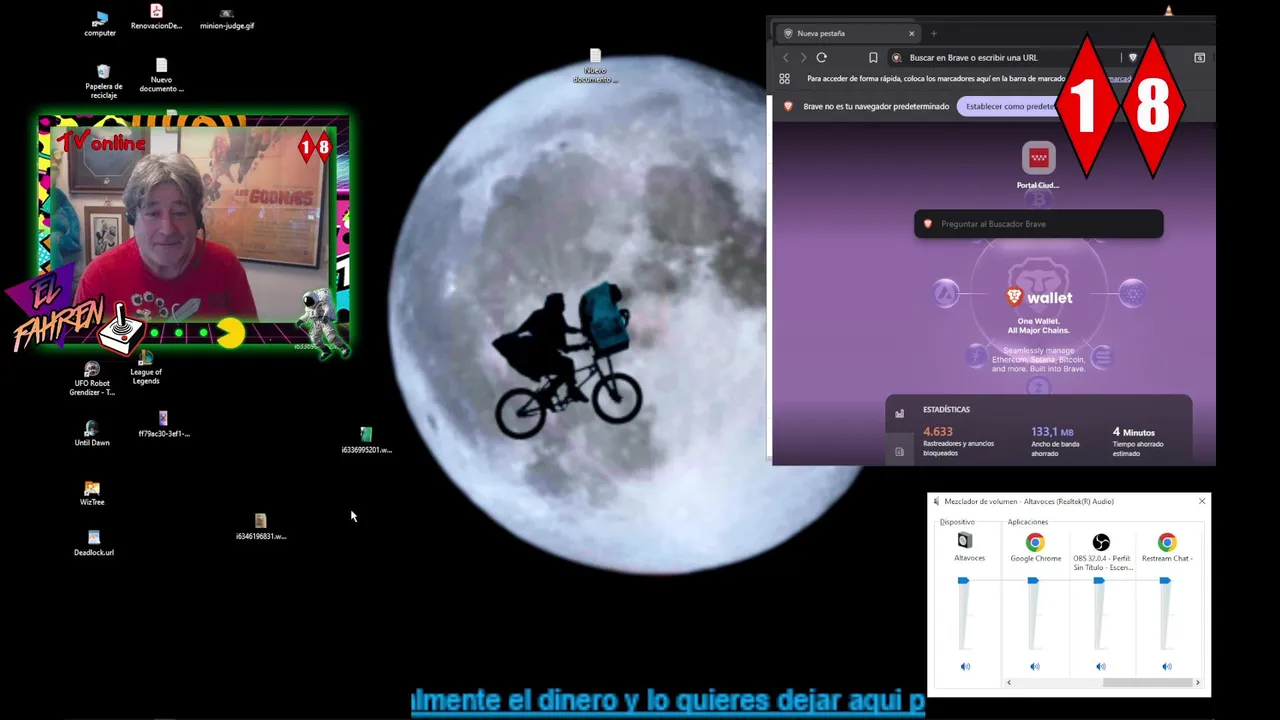Image resolution: width=1280 pixels, height=720 pixels.
Task: Select i6346196831.w... file on desktop
Action: point(261,526)
